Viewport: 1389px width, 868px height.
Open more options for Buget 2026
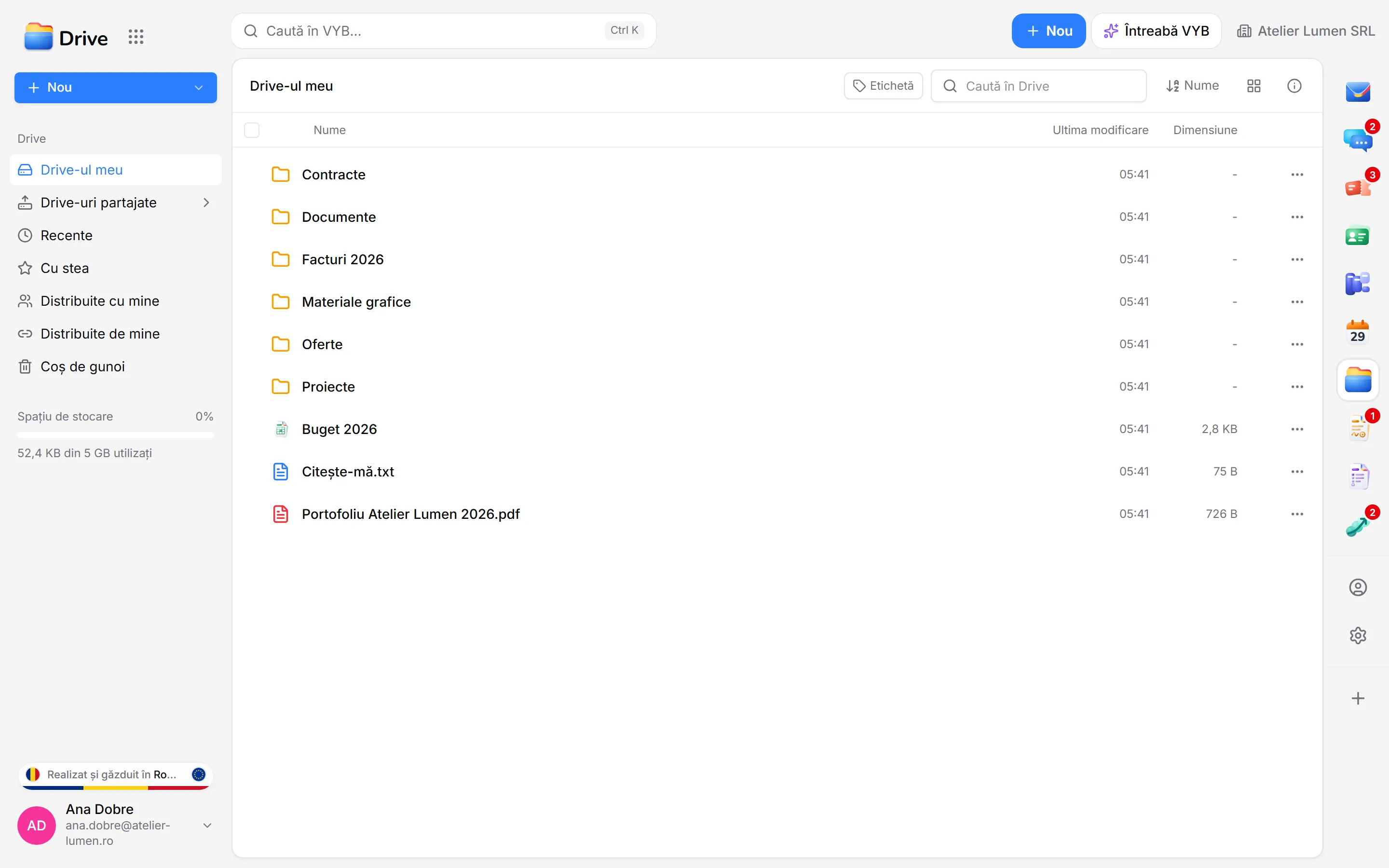pos(1297,429)
